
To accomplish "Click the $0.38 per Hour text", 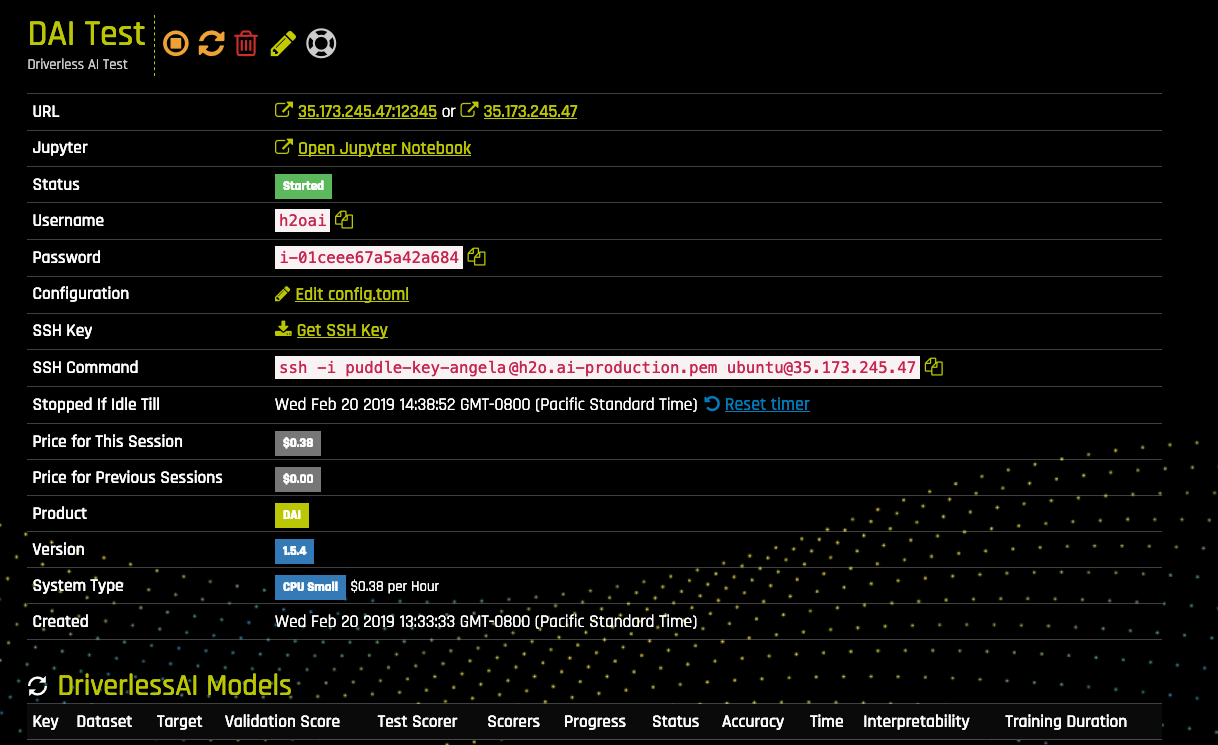I will point(395,586).
